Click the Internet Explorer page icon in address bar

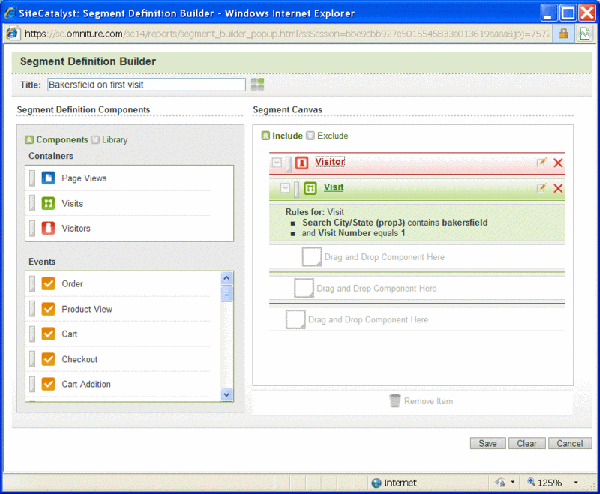pos(12,34)
